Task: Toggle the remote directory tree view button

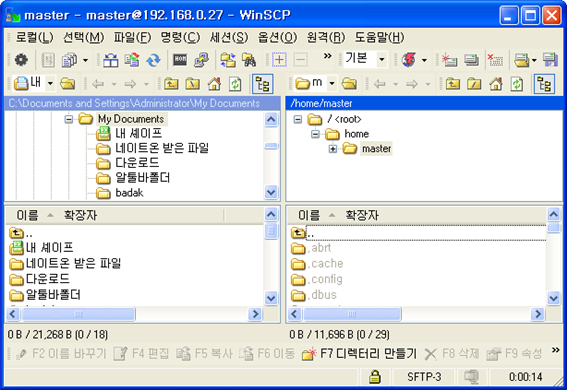Action: point(544,84)
